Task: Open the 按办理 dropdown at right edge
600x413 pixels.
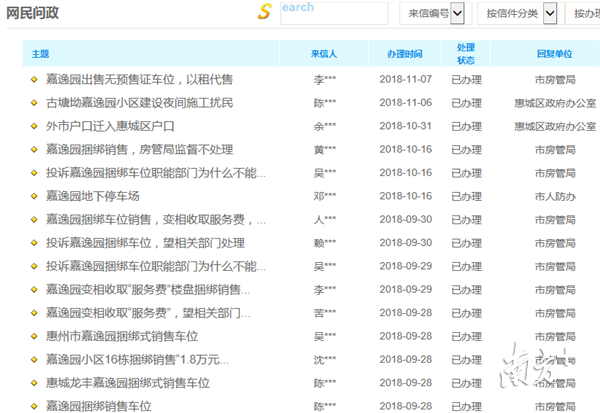Action: click(585, 13)
